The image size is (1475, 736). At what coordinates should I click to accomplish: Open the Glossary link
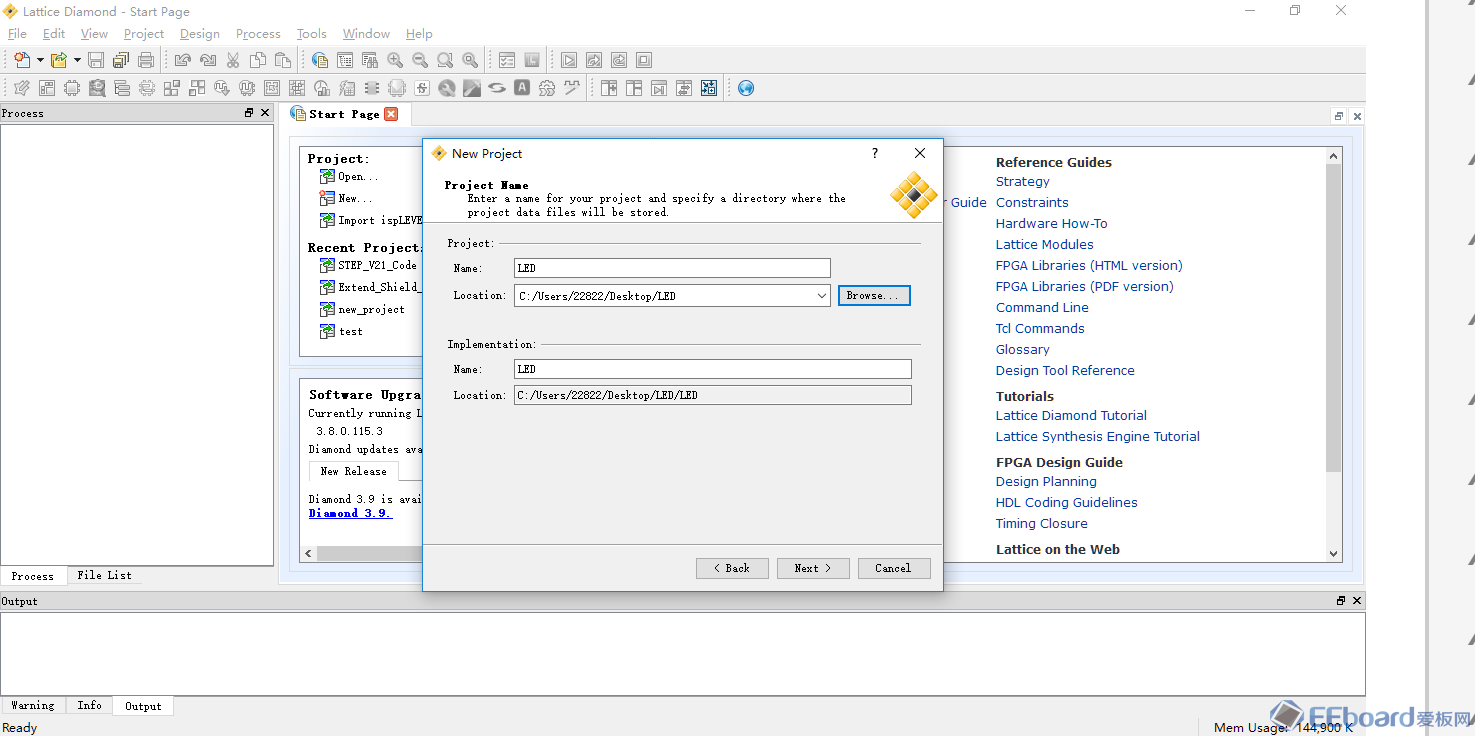click(1022, 350)
